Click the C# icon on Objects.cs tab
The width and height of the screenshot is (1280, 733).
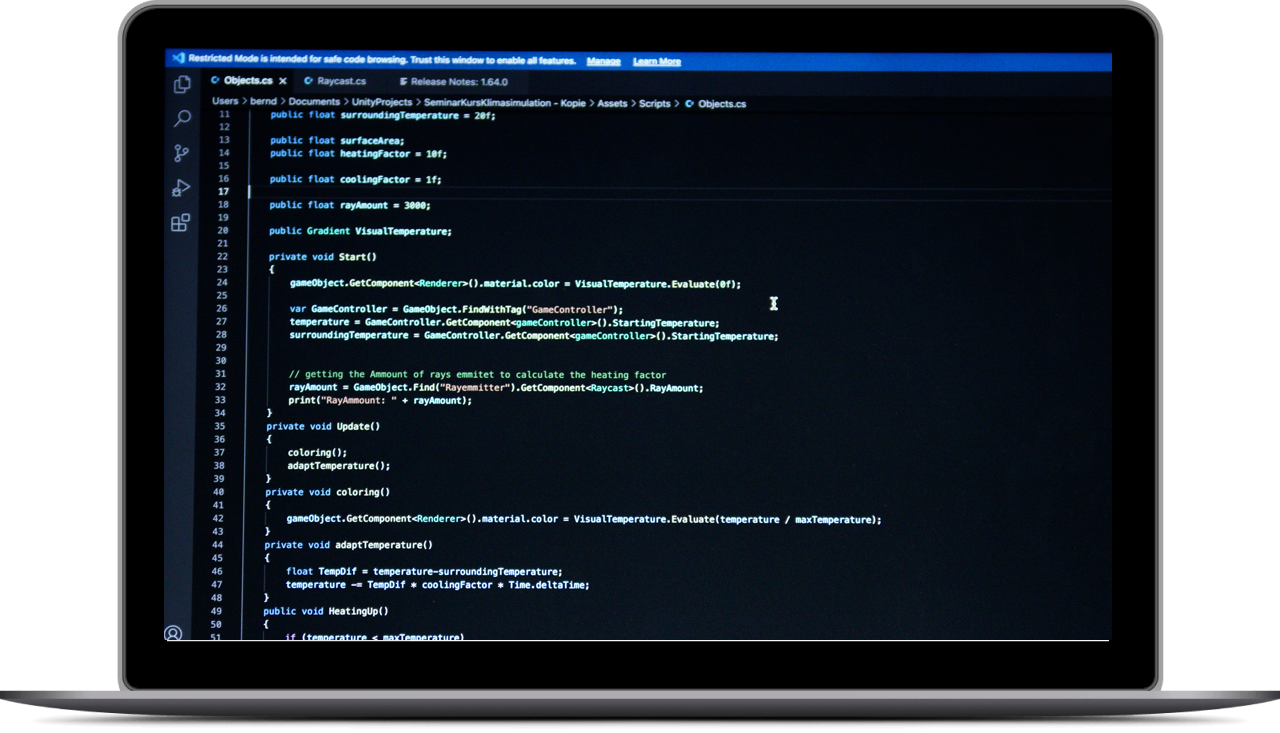coord(216,81)
